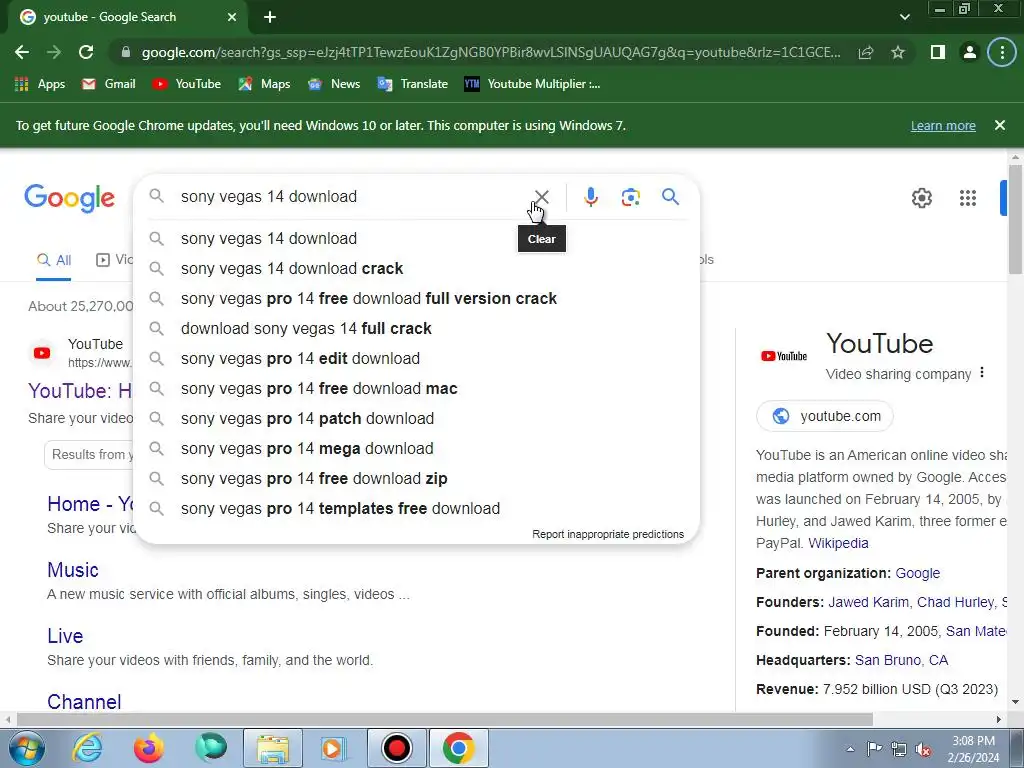Visit youtube.com from knowledge panel
Screen dimensions: 1024x768
click(825, 416)
